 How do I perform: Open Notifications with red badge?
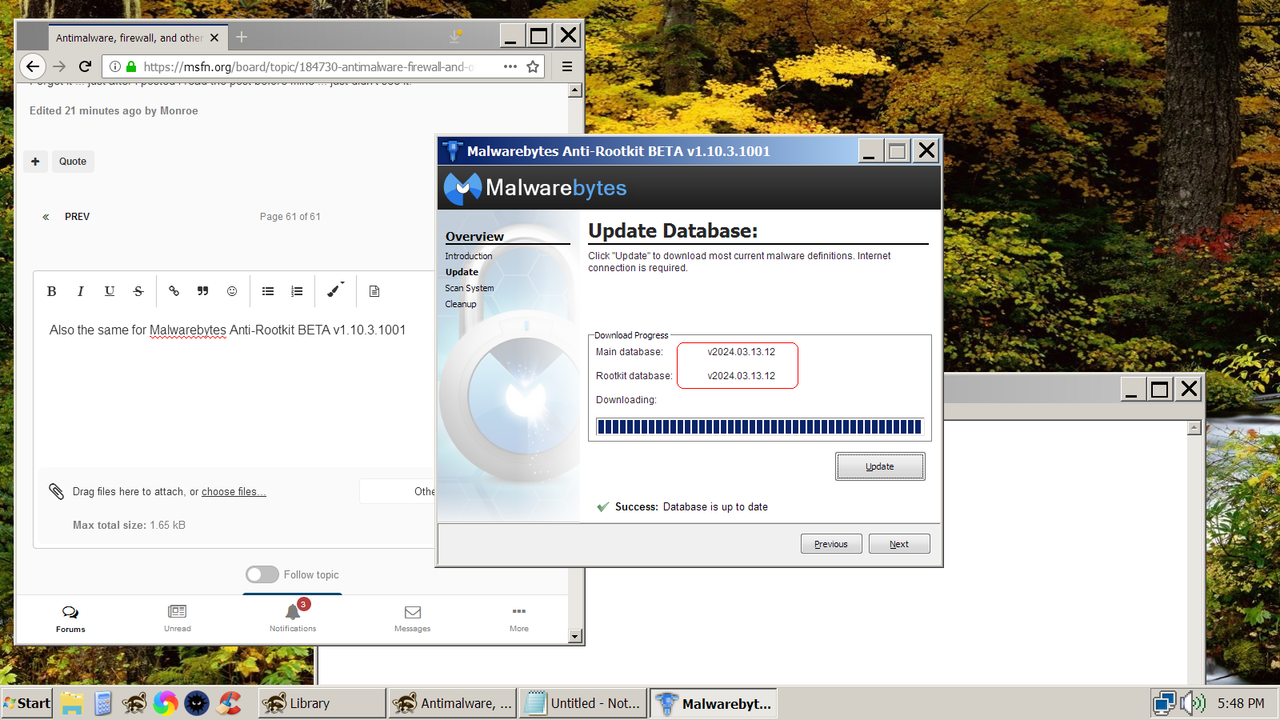click(293, 616)
